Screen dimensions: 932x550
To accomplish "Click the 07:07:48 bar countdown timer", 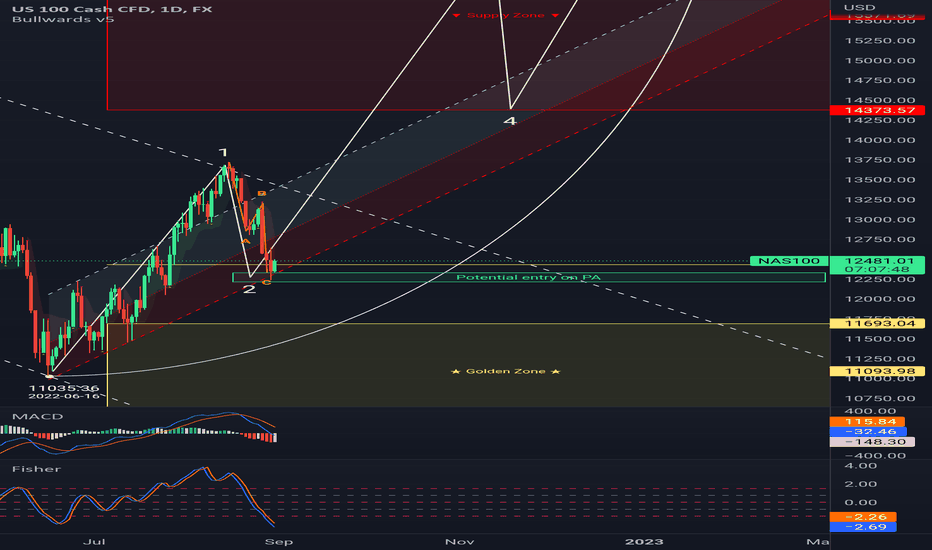I will [877, 269].
